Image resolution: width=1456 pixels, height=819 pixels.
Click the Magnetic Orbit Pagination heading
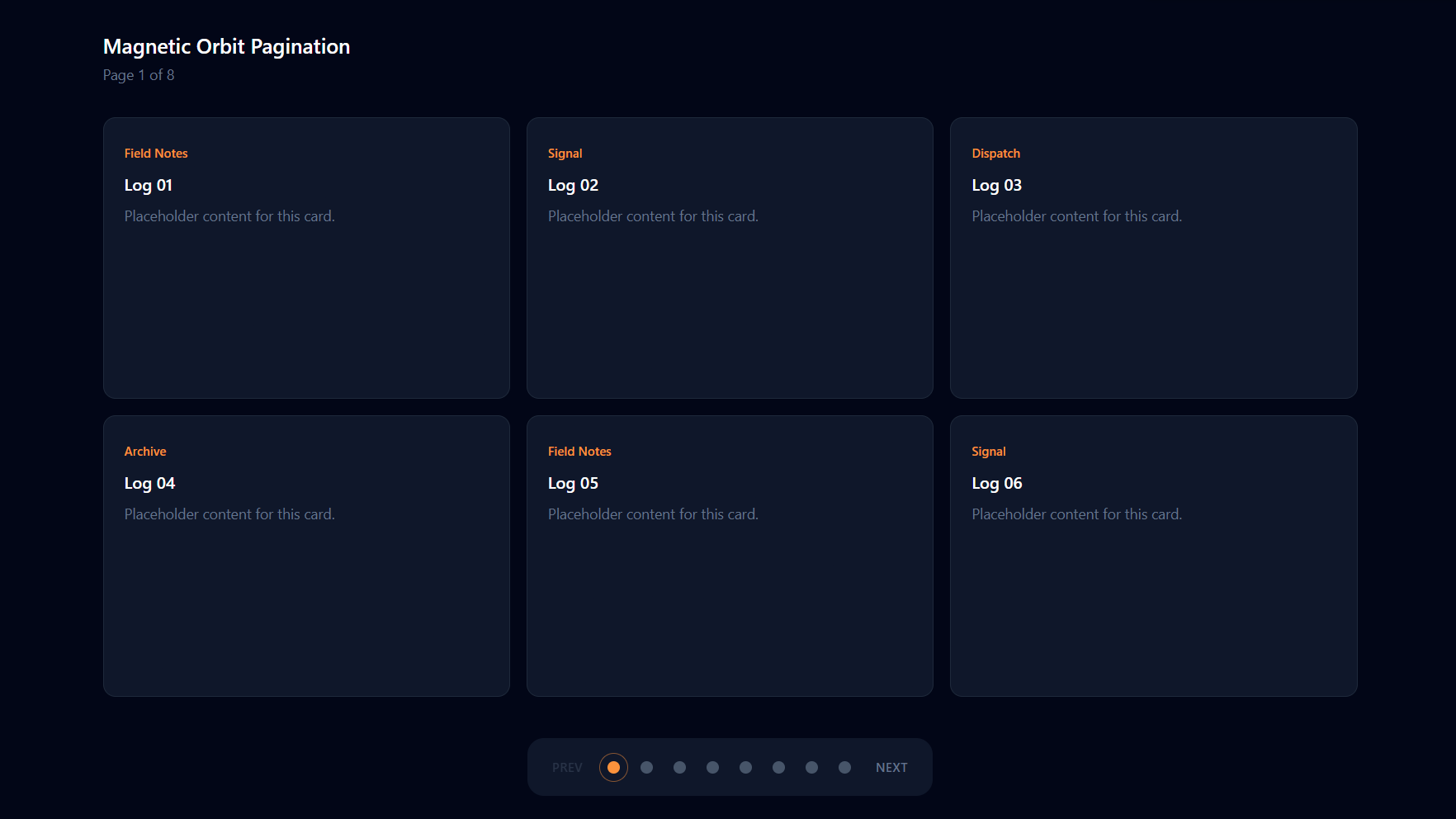tap(226, 46)
